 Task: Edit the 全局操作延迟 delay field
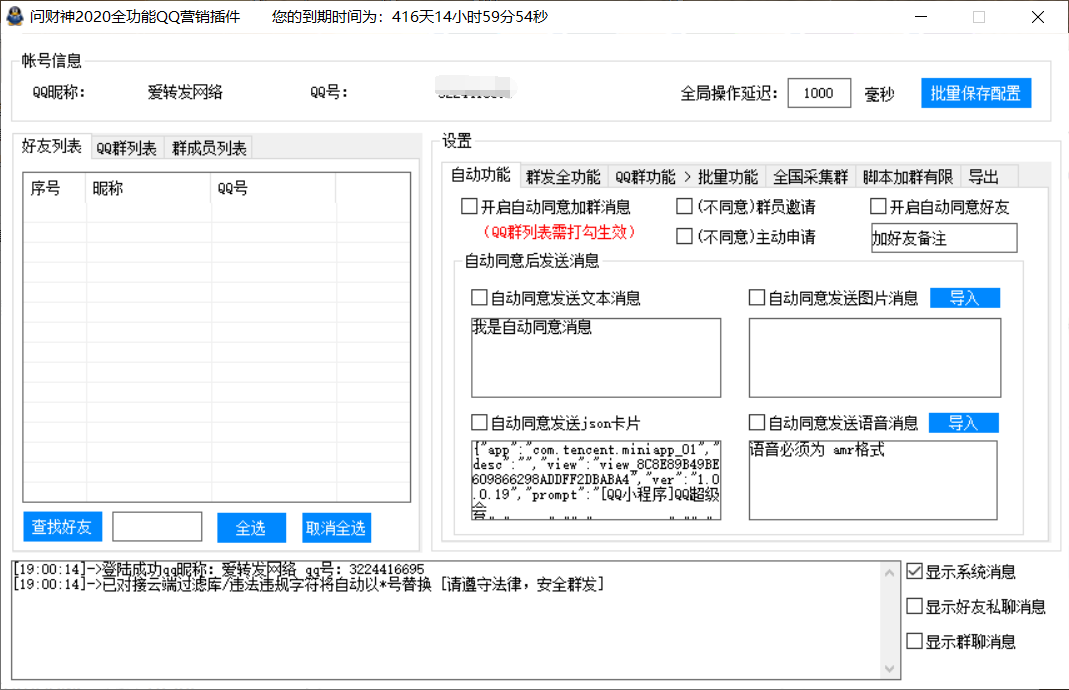click(819, 93)
